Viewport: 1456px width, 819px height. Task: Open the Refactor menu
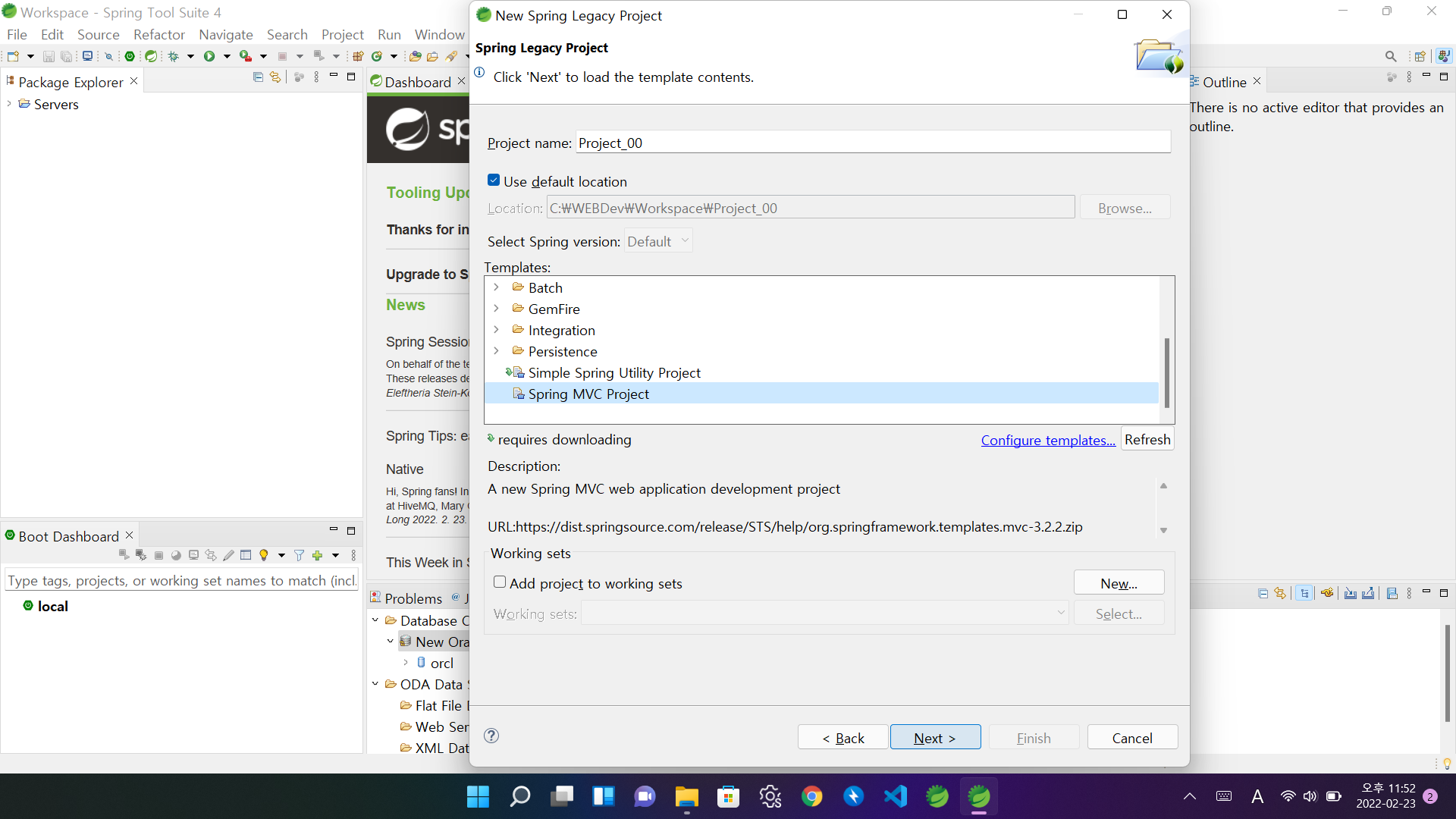coord(158,35)
